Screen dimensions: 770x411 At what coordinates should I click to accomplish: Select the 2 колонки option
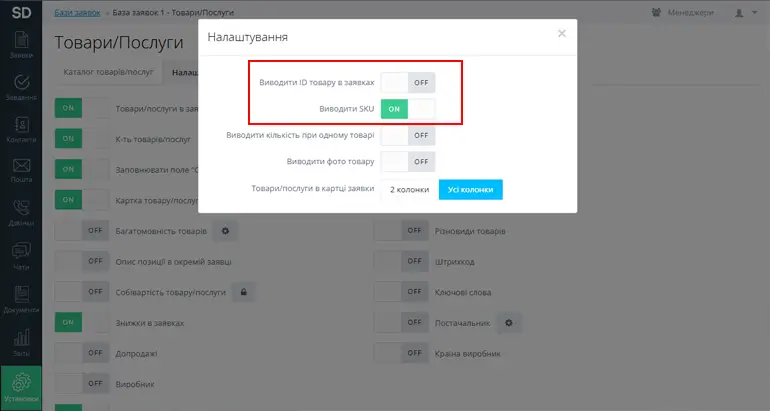pos(409,189)
